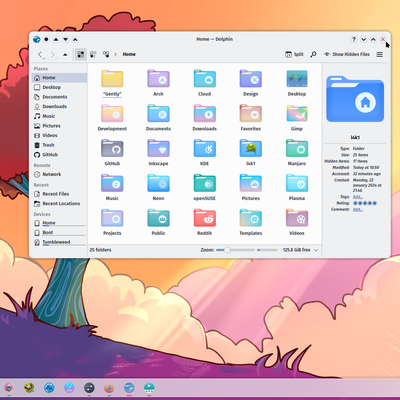The image size is (400, 400).
Task: Open the hamburger menu
Action: [380, 54]
